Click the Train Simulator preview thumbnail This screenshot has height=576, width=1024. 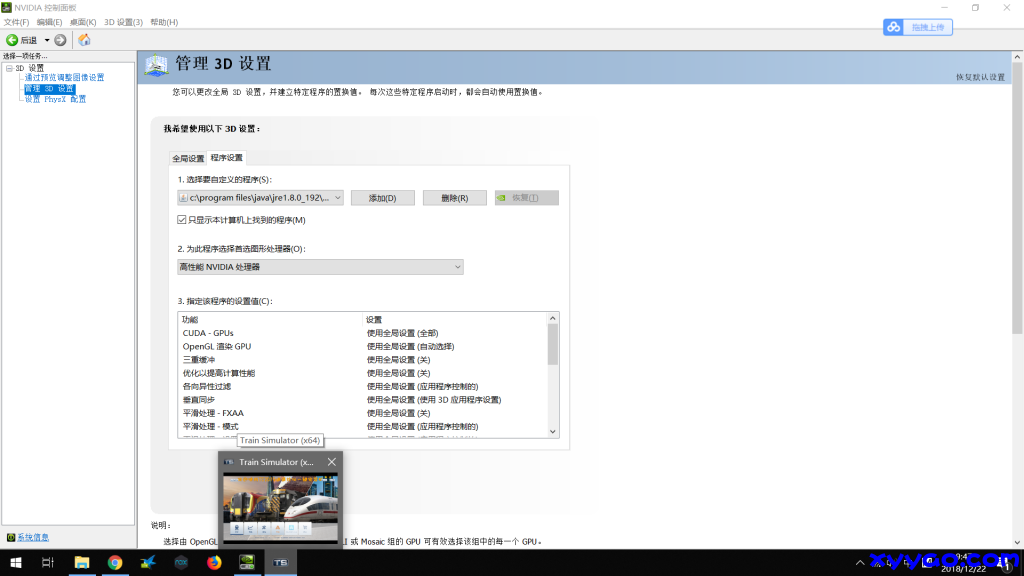(280, 507)
